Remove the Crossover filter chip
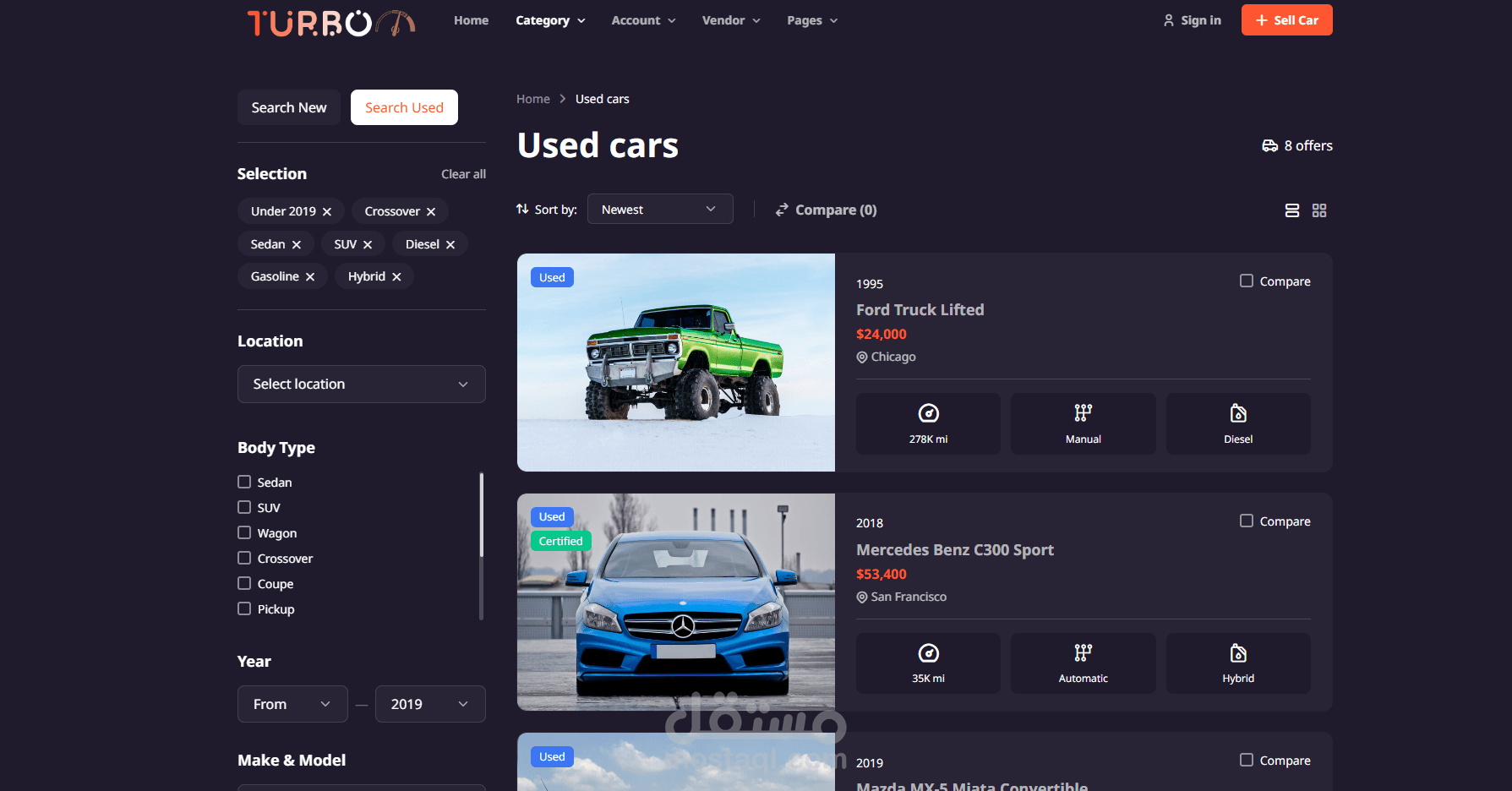1512x791 pixels. click(x=431, y=212)
